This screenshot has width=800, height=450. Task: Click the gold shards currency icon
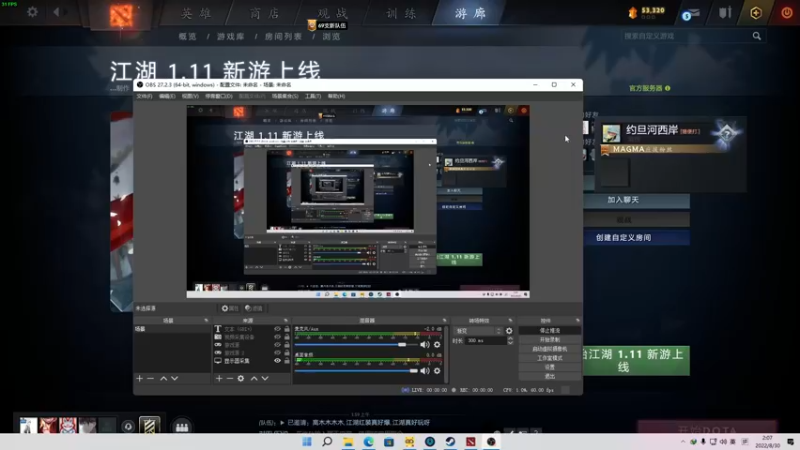click(633, 13)
